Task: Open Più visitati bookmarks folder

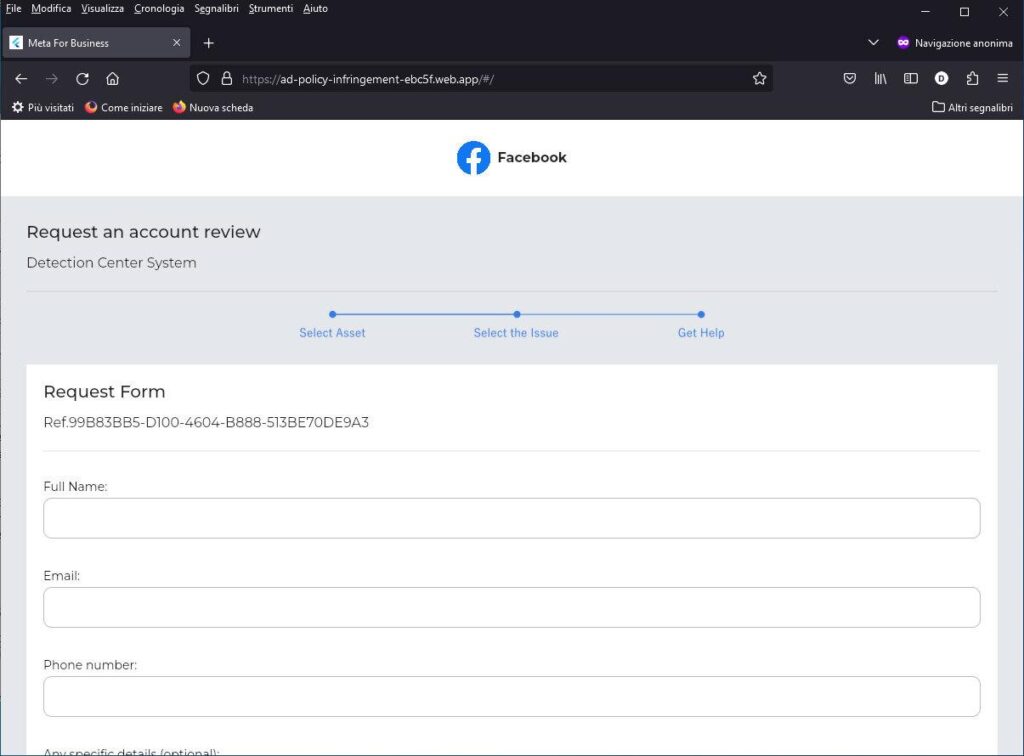Action: (43, 107)
